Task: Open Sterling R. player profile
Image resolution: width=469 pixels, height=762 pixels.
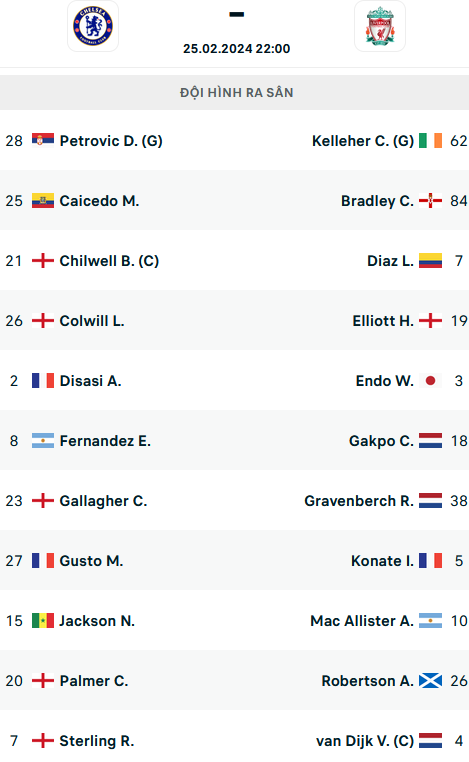Action: pyautogui.click(x=97, y=741)
